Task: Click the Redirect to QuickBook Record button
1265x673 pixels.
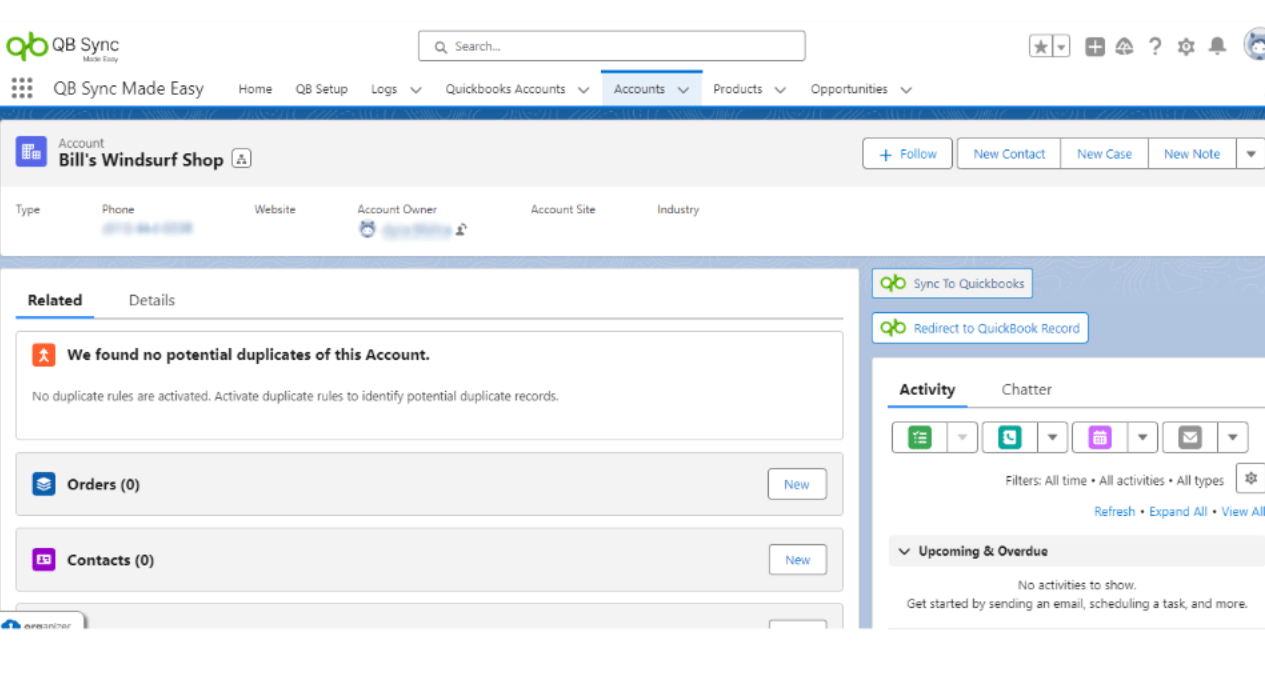Action: [x=980, y=328]
